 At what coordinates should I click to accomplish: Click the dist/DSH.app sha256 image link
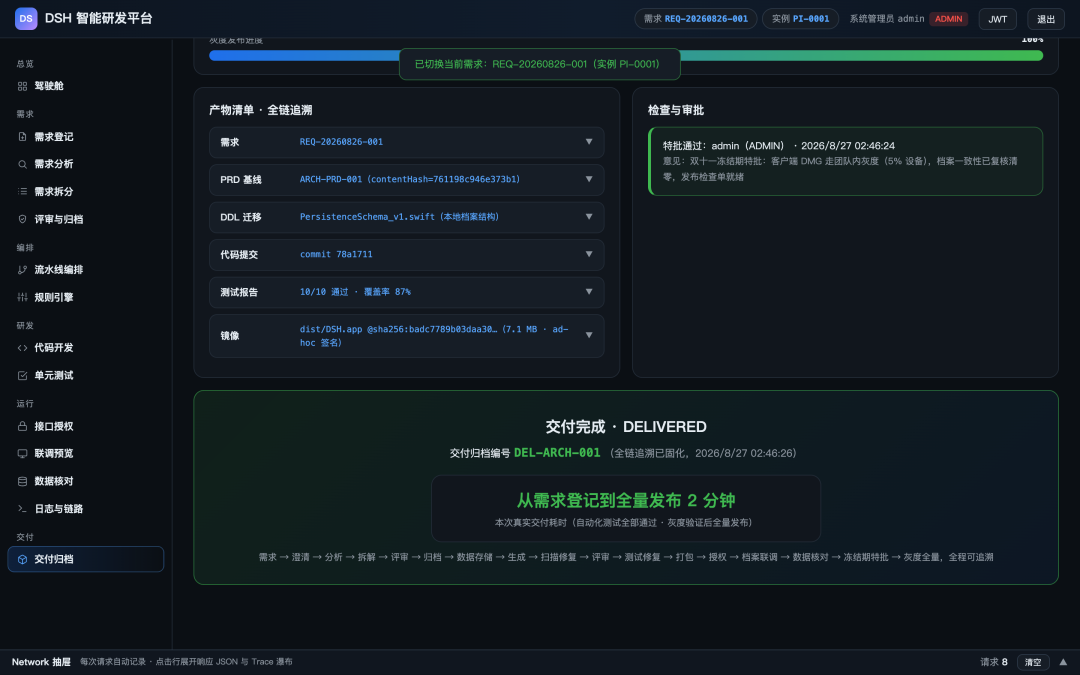click(x=434, y=335)
